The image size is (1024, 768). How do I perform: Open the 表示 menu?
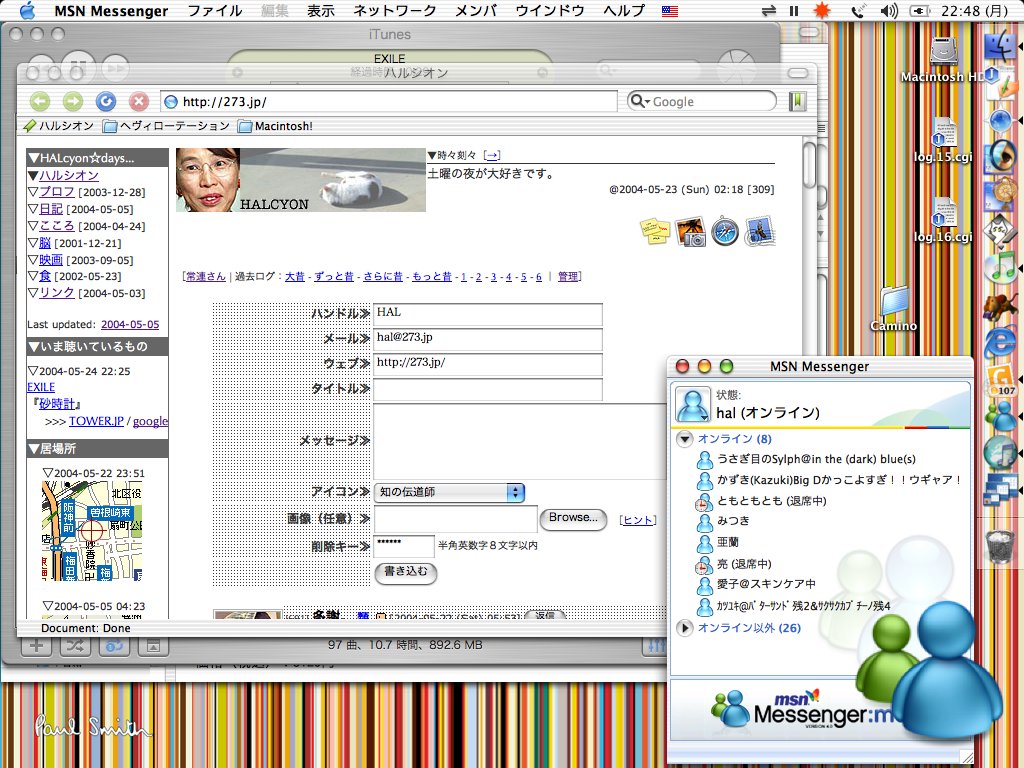click(x=321, y=10)
